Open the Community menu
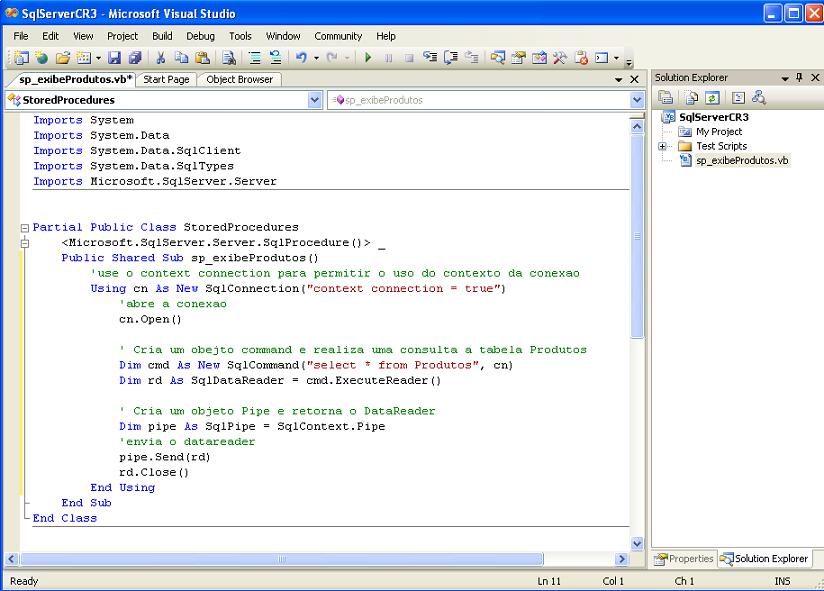This screenshot has height=591, width=824. (338, 36)
